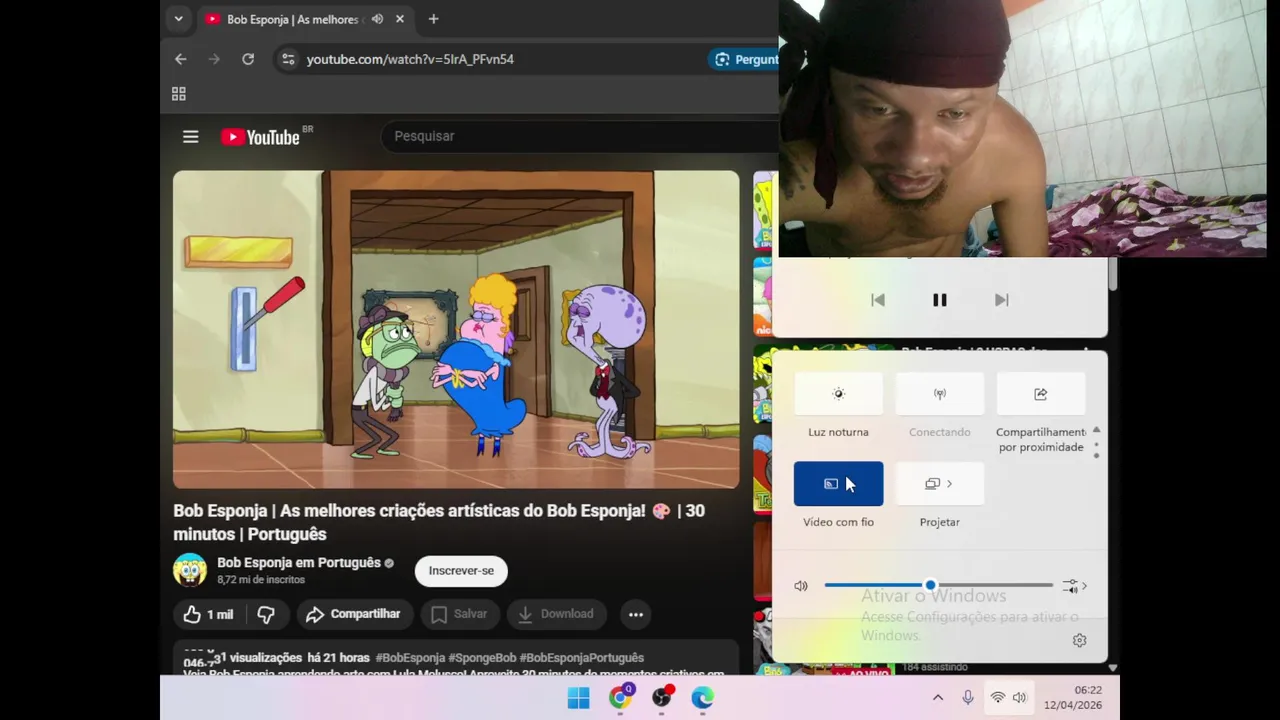Open a new browser tab

[x=433, y=19]
